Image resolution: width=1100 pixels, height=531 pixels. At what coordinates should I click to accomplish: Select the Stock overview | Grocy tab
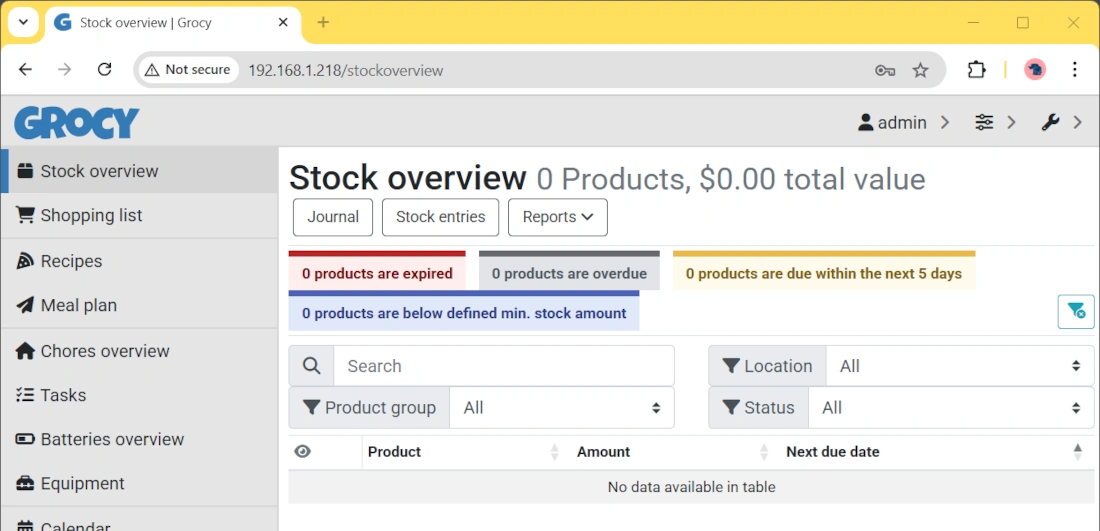coord(173,22)
